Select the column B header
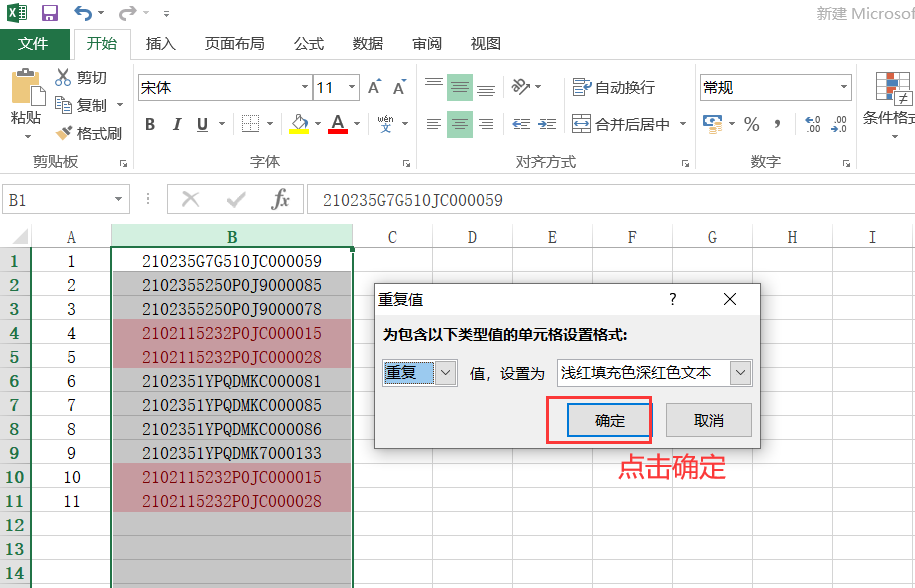 pos(232,237)
